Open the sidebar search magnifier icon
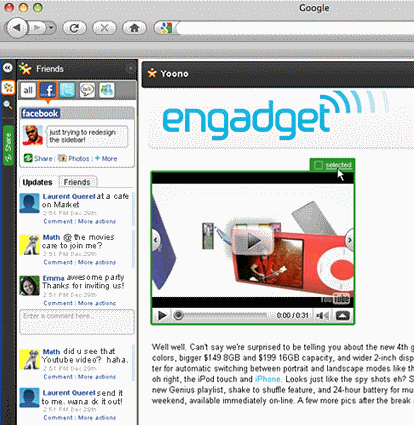 8,105
